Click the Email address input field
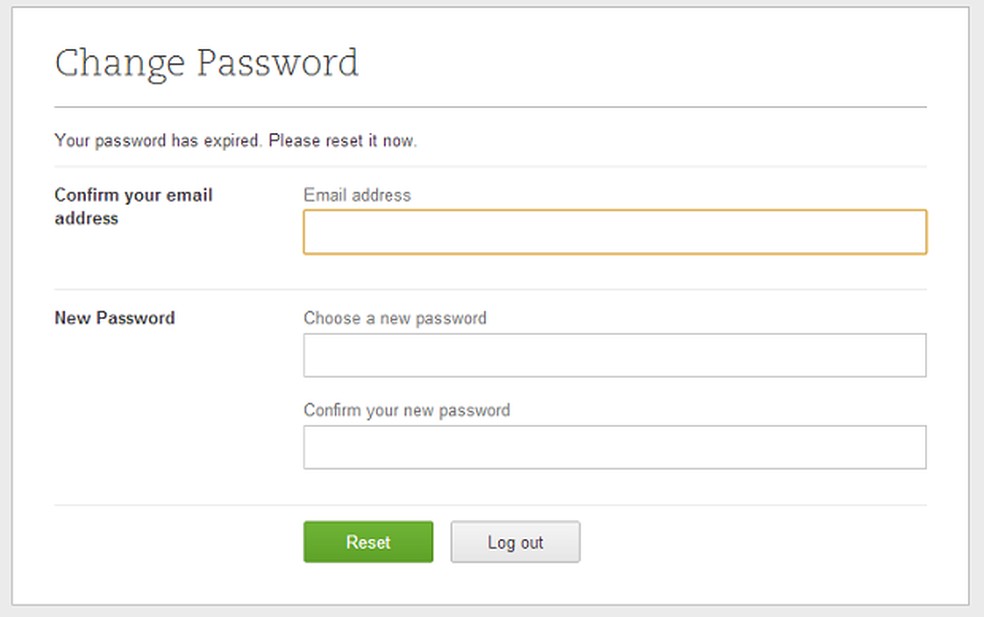 click(614, 232)
